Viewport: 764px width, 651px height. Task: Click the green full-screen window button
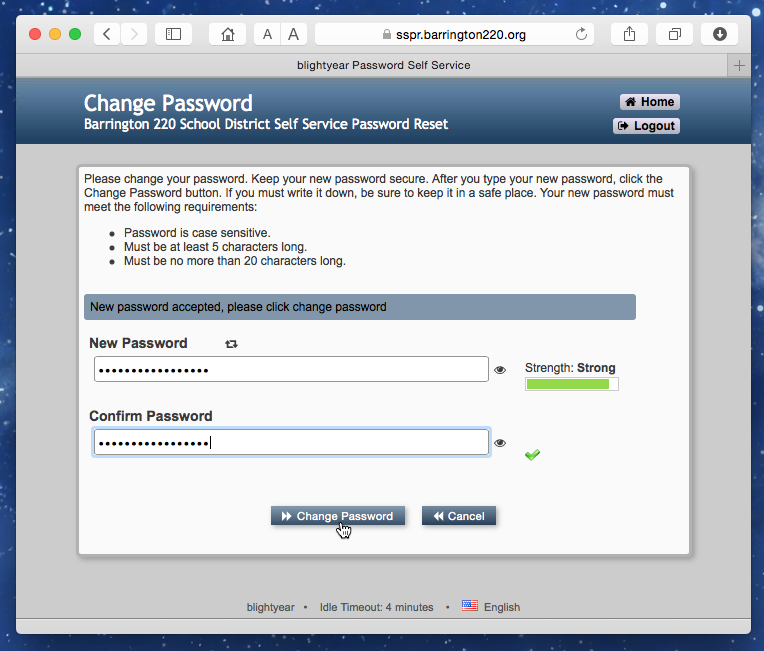point(75,34)
